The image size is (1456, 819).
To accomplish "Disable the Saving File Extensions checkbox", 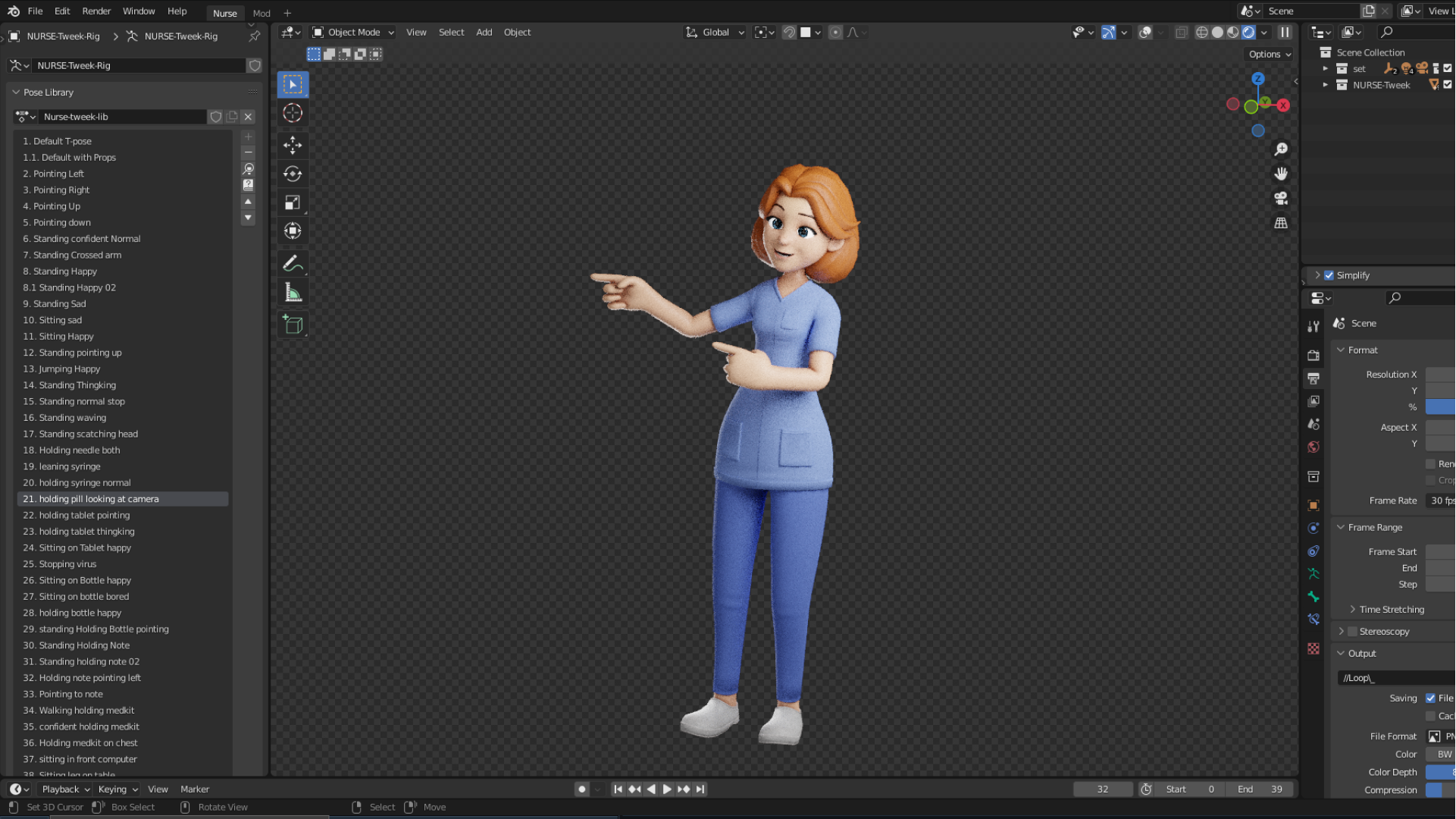I will click(x=1430, y=698).
